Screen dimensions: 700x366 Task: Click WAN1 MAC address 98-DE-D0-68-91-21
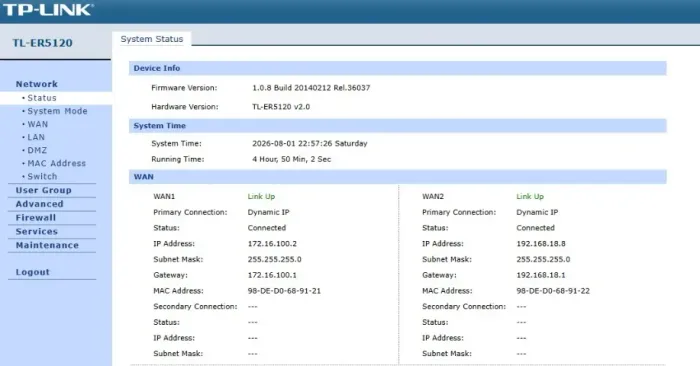[x=284, y=291]
